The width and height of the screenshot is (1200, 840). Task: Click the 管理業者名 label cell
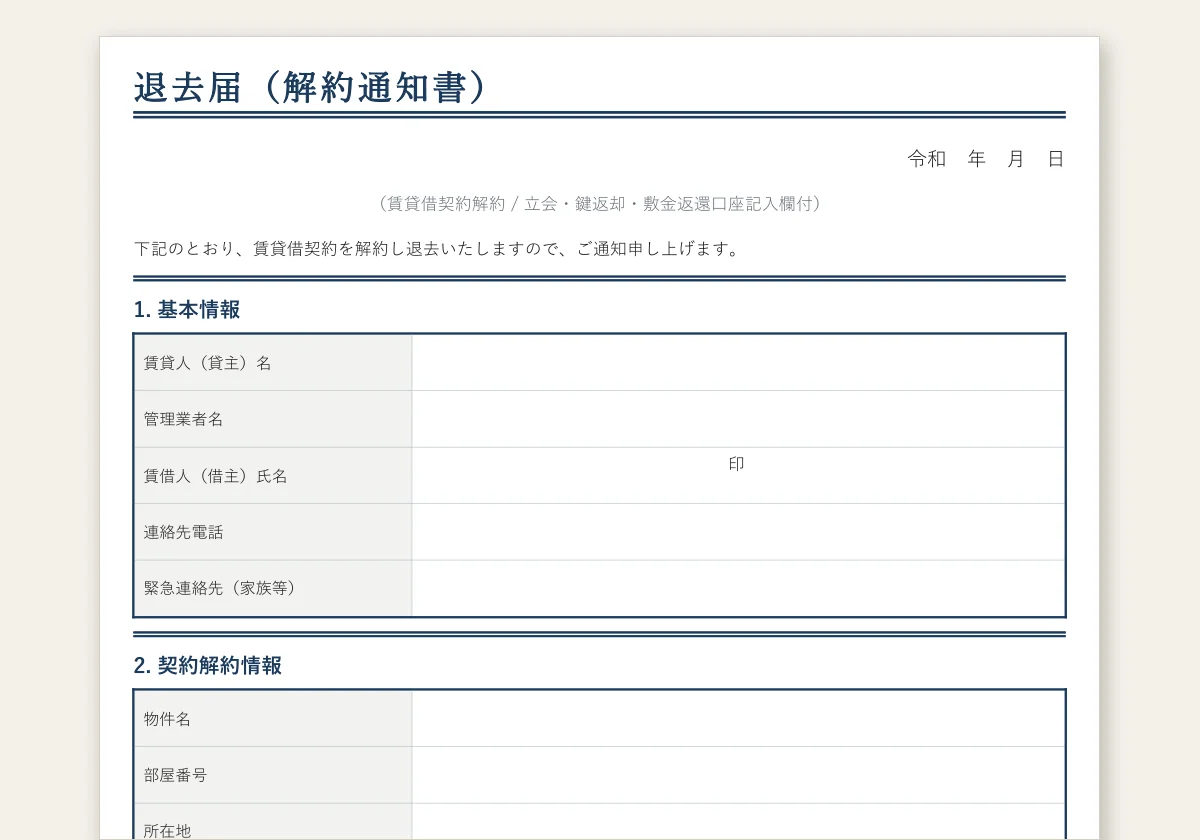point(273,419)
